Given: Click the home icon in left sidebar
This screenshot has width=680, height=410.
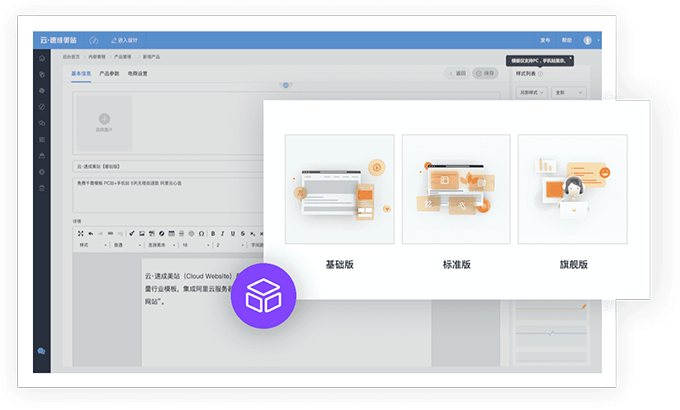Looking at the screenshot, I should 41,59.
